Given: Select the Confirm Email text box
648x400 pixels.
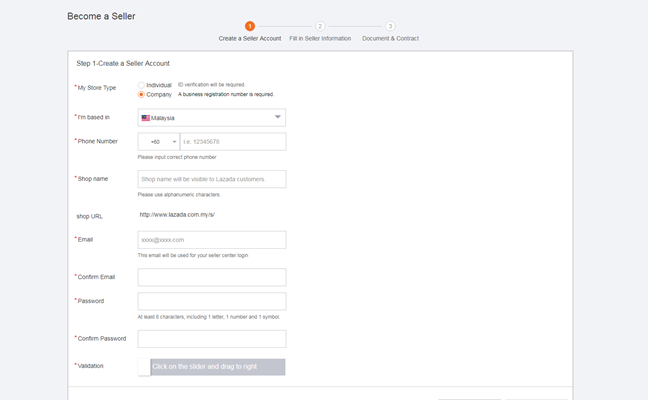Looking at the screenshot, I should coord(211,277).
